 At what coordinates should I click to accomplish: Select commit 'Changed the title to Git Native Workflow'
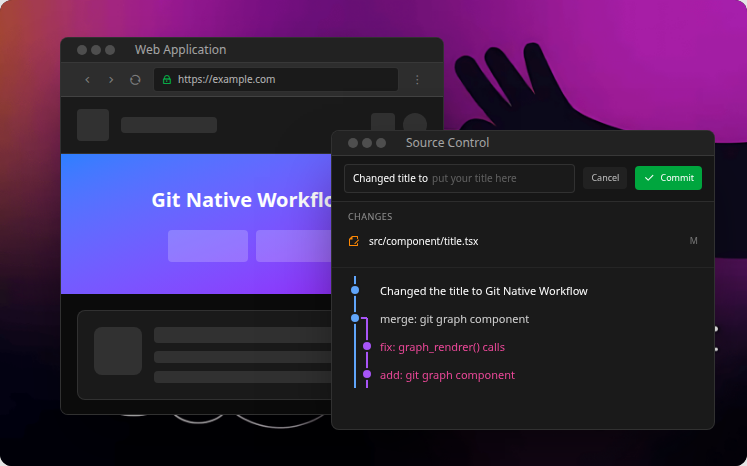pos(484,291)
